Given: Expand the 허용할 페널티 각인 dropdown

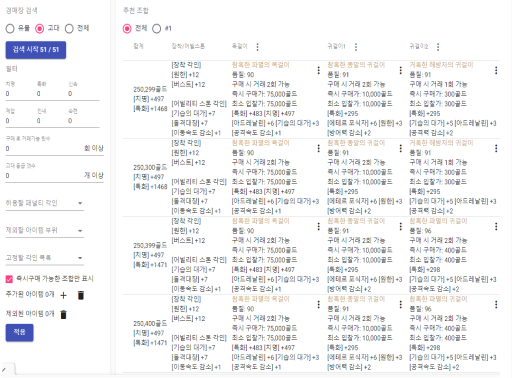Looking at the screenshot, I should click(x=45, y=203).
